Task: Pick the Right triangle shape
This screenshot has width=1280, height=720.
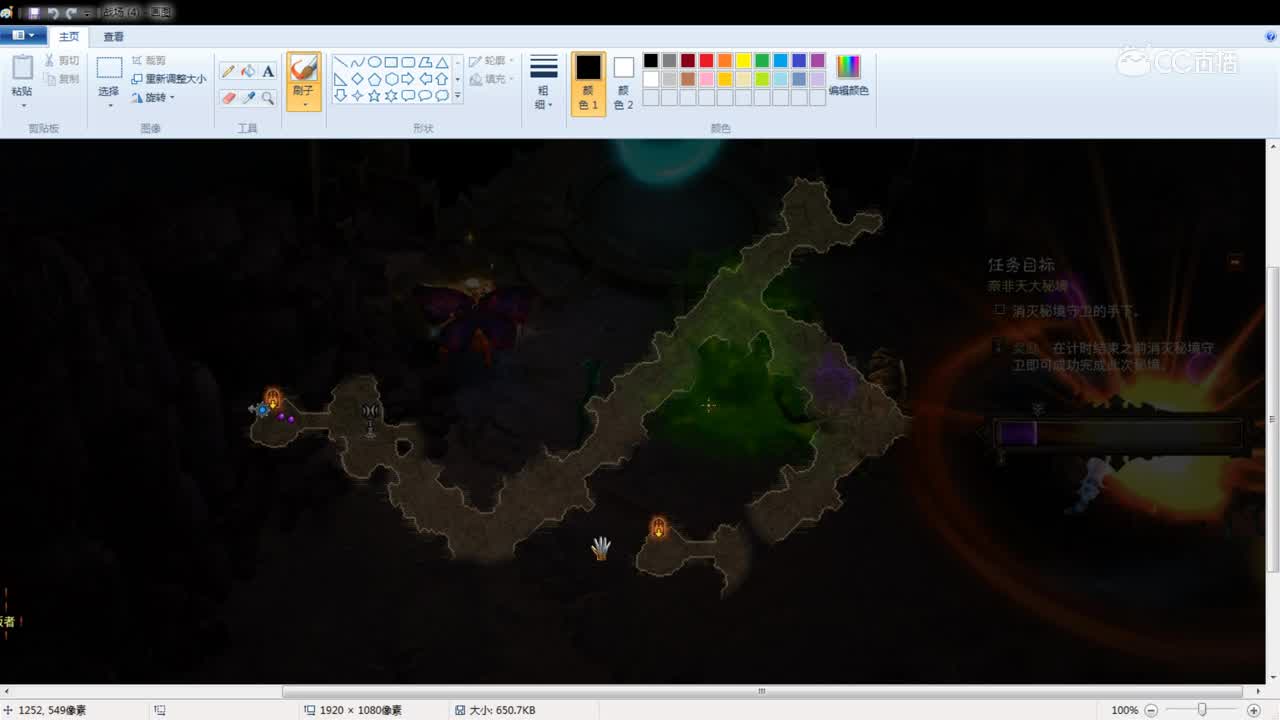Action: [x=341, y=79]
